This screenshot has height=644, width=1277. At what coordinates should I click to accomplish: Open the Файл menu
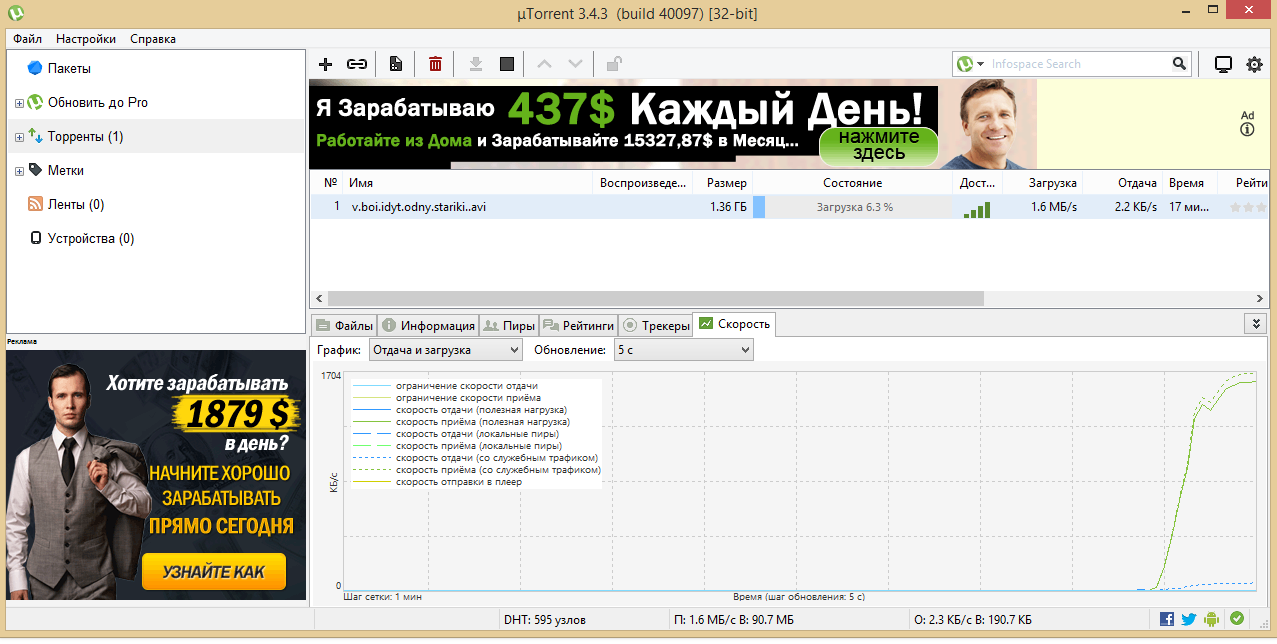coord(28,39)
